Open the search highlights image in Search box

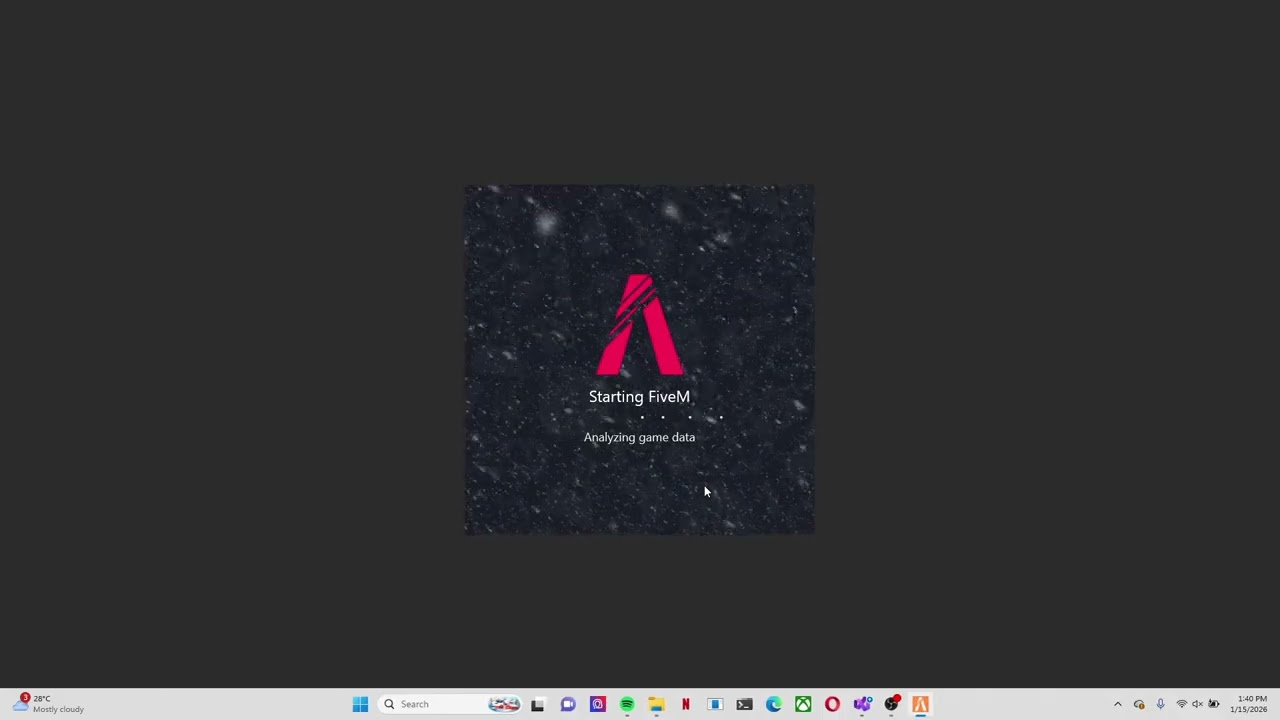click(x=504, y=704)
